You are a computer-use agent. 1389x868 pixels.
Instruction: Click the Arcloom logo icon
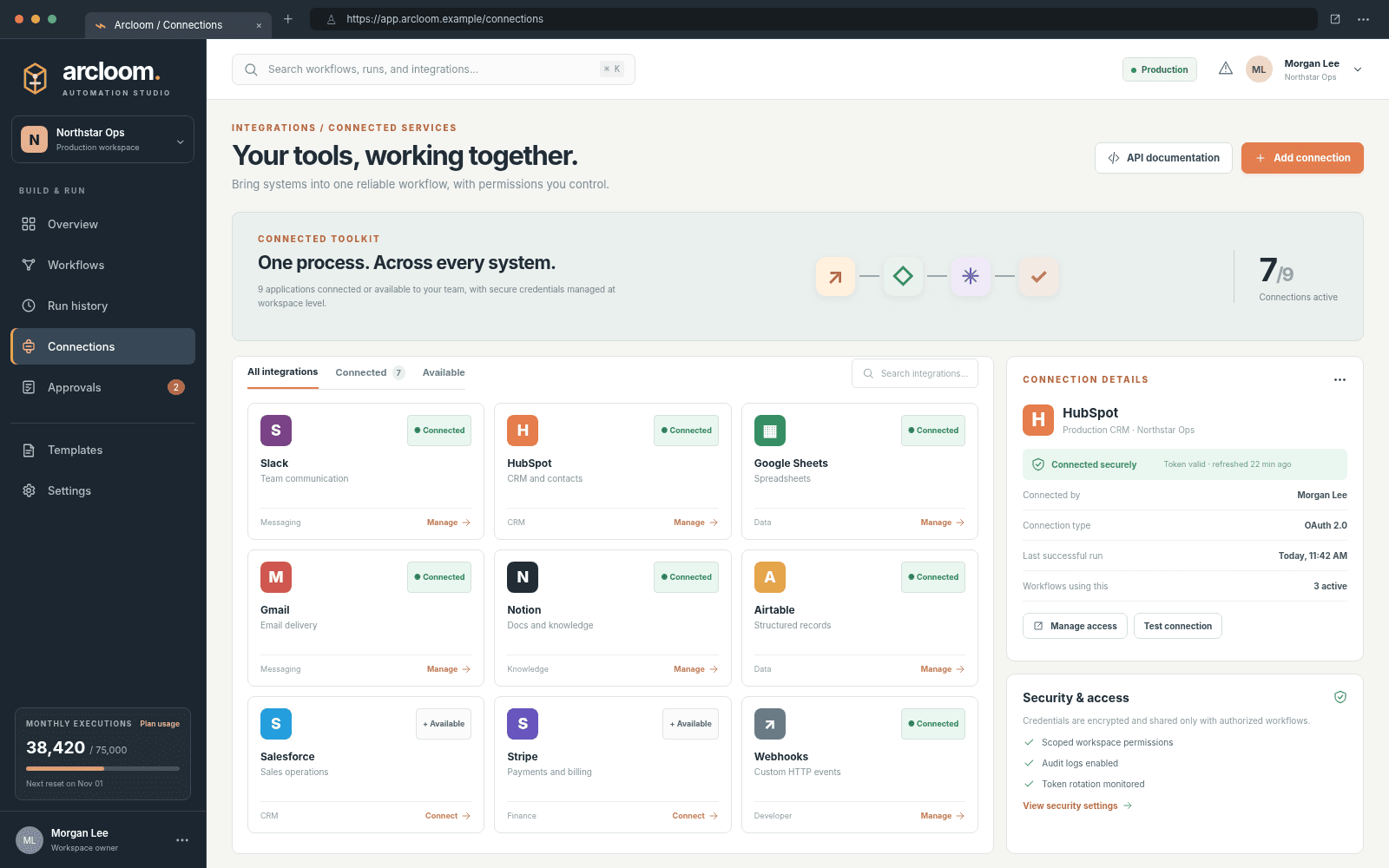coord(35,78)
